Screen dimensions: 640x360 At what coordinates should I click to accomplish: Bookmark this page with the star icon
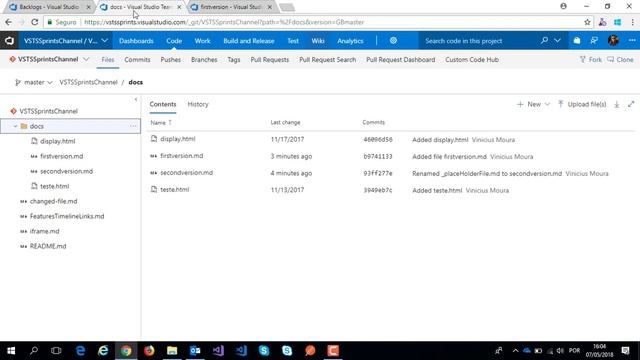point(587,22)
